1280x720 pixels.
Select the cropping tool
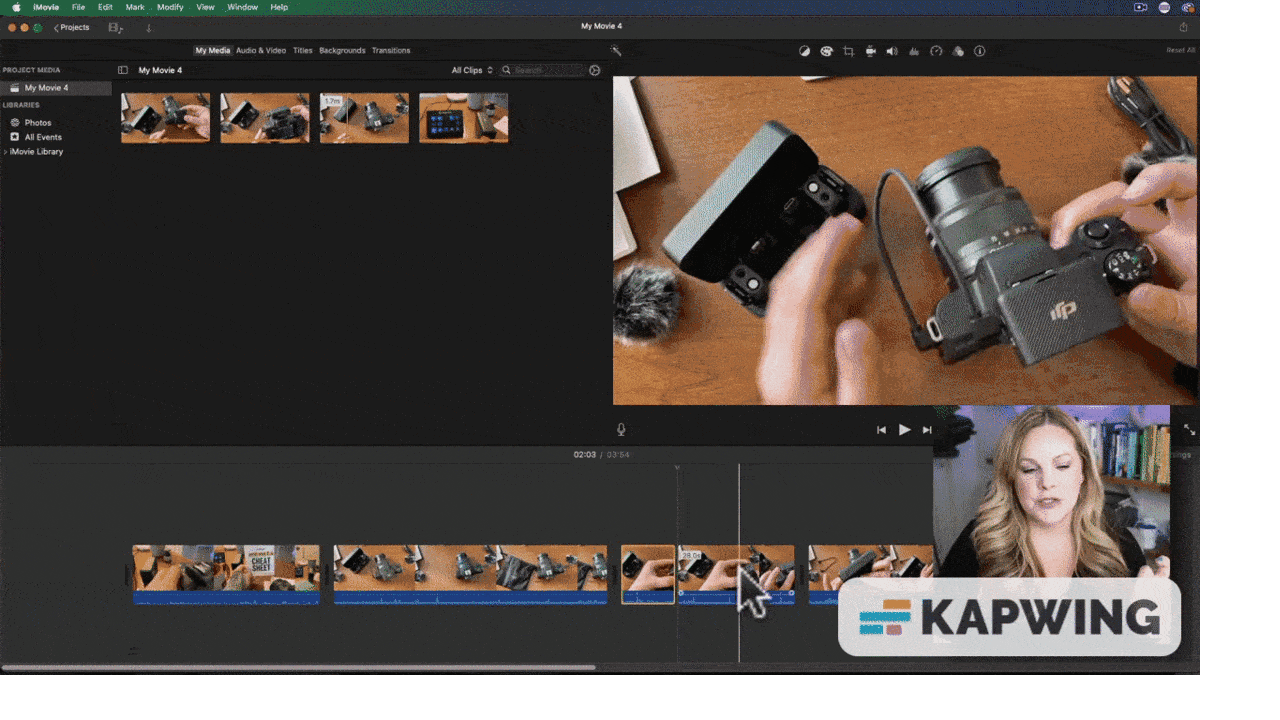[x=848, y=51]
